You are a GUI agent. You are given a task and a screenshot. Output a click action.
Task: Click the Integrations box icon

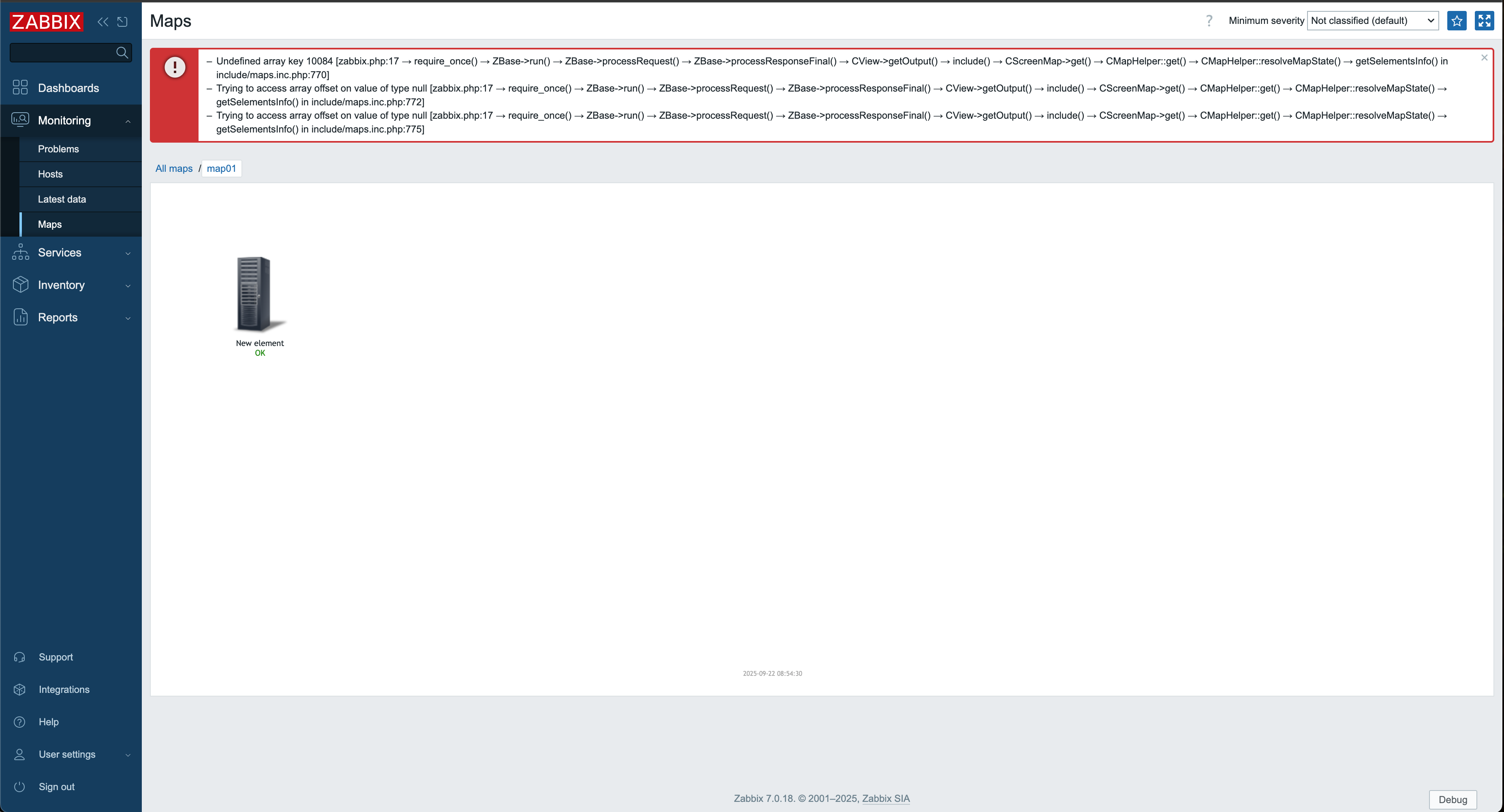pyautogui.click(x=19, y=689)
